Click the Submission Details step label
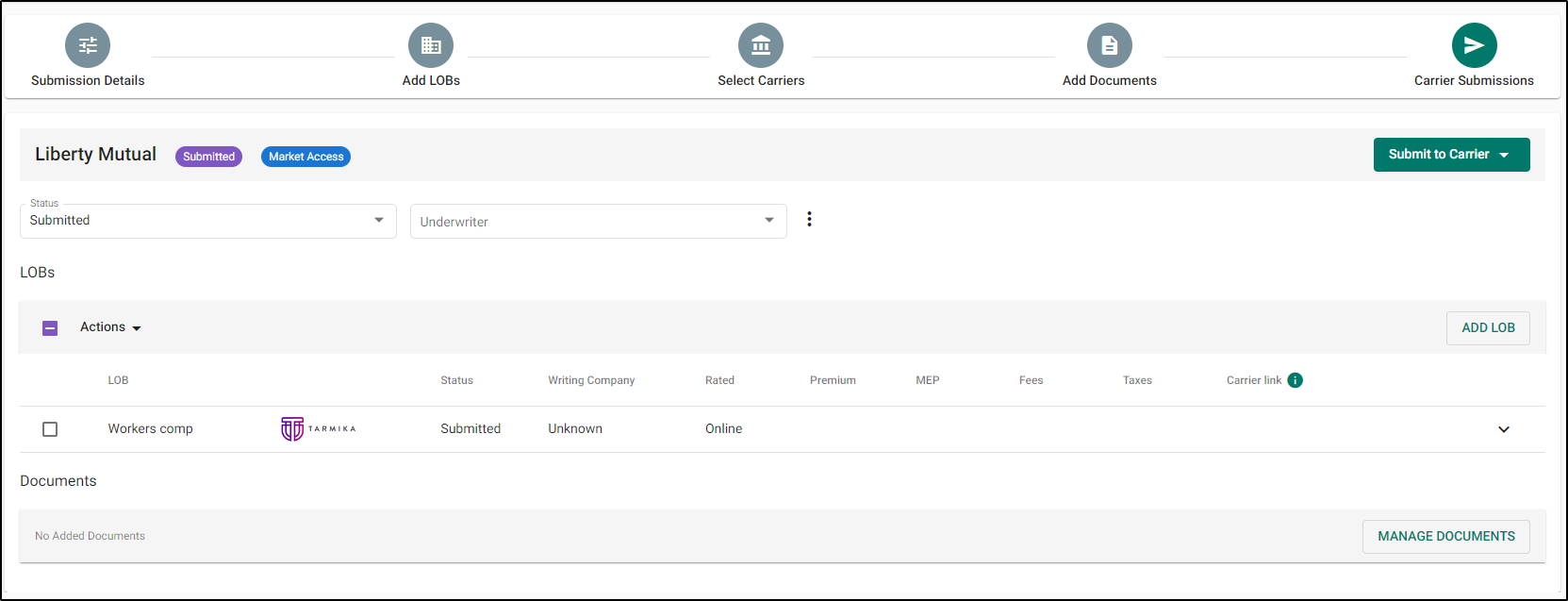Viewport: 1568px width, 601px height. coord(88,81)
